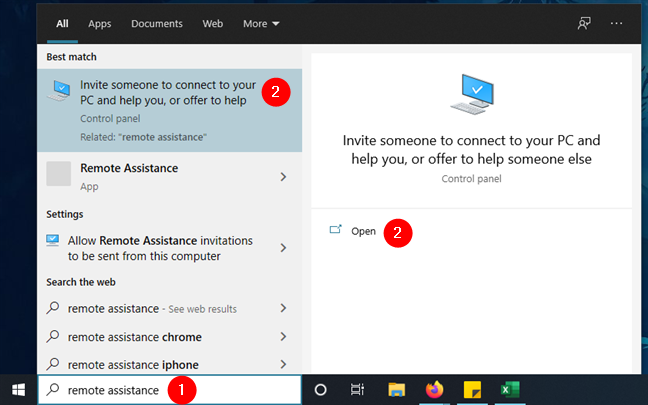Click the monitor icon beside Allow Remote Assistance
Screen dimensions: 648x405
(52, 241)
